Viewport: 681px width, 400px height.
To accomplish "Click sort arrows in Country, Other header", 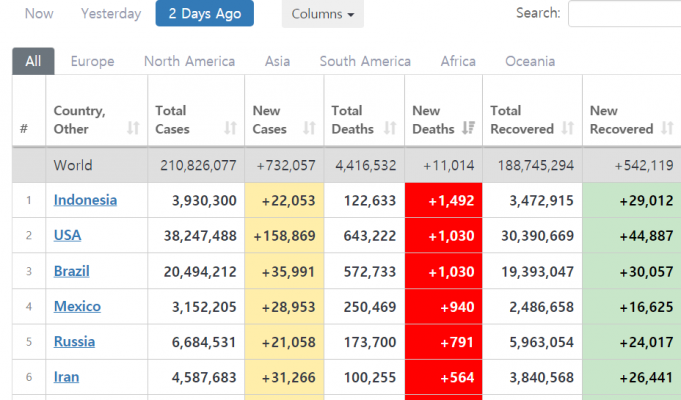I will click(133, 129).
